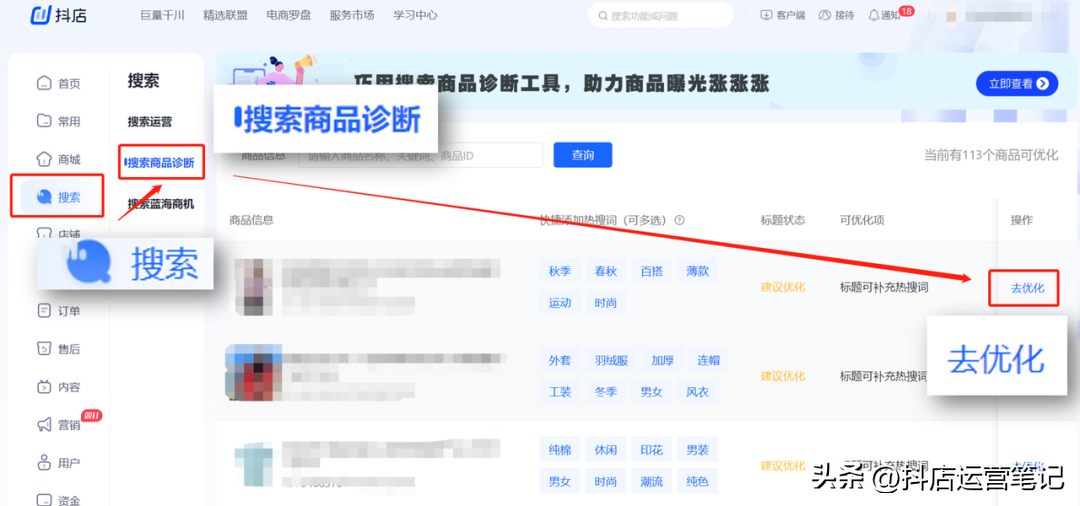Click the 查询 button
The height and width of the screenshot is (506, 1080).
[x=583, y=155]
